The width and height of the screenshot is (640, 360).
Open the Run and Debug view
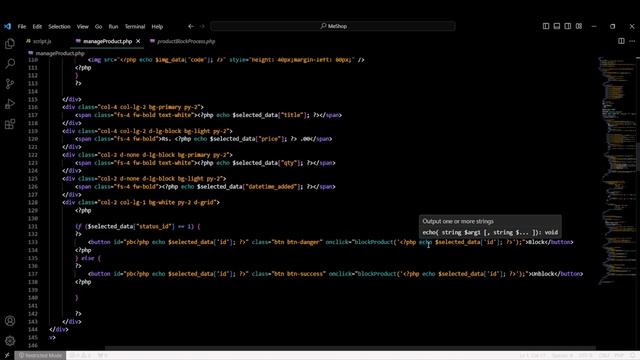click(10, 104)
